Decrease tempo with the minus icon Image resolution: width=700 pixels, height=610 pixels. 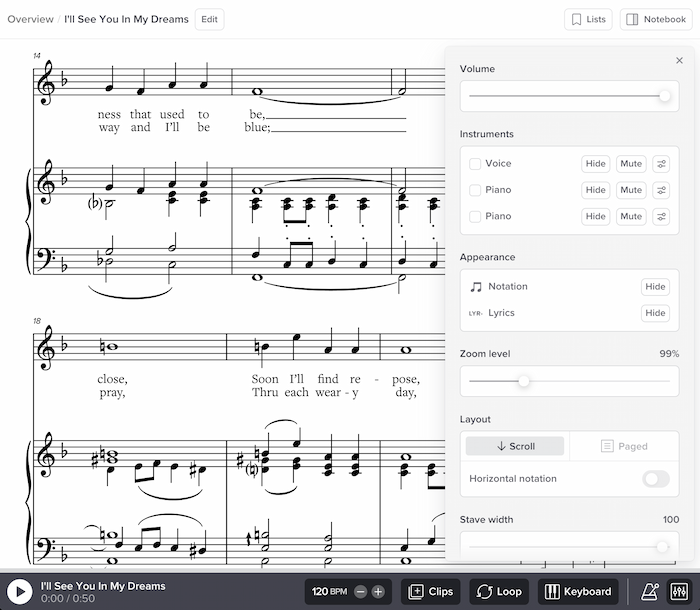361,592
